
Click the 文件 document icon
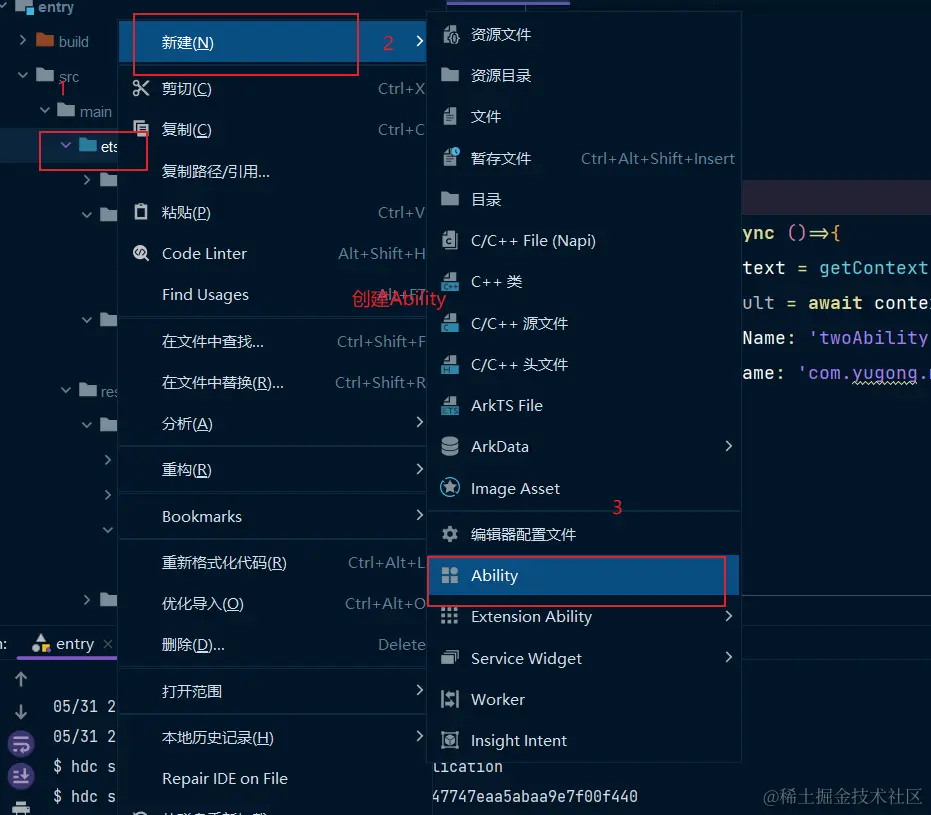pos(450,116)
